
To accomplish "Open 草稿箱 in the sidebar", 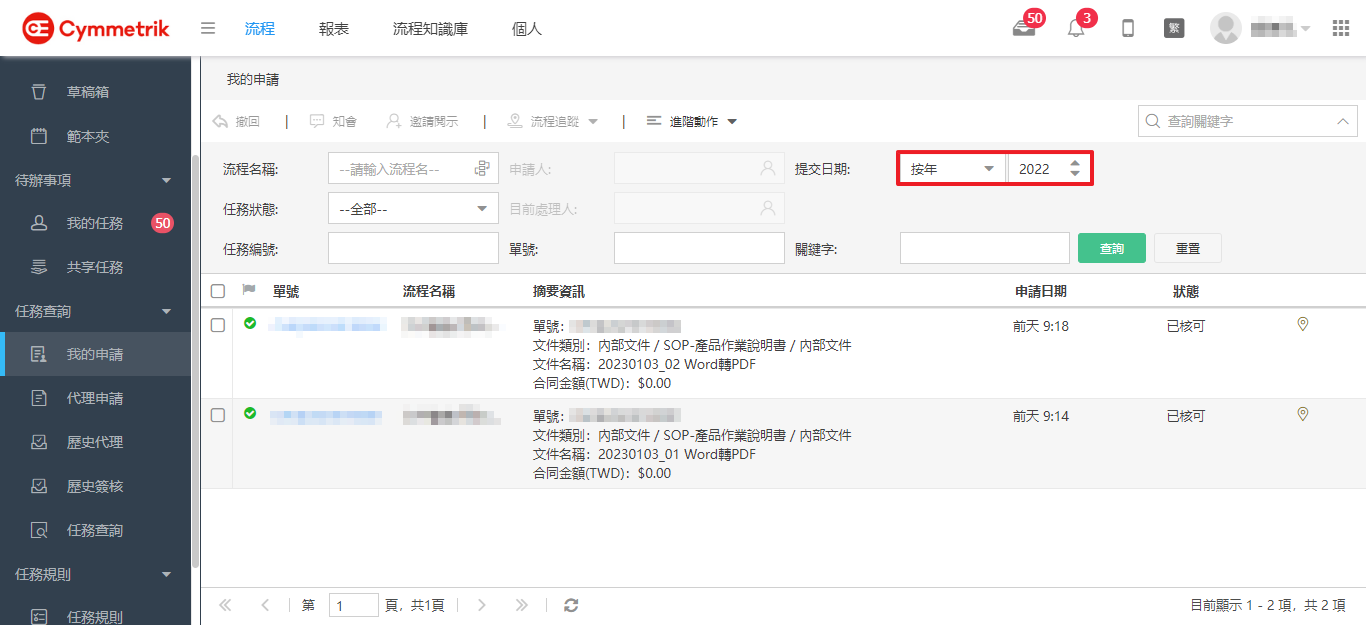I will click(95, 92).
